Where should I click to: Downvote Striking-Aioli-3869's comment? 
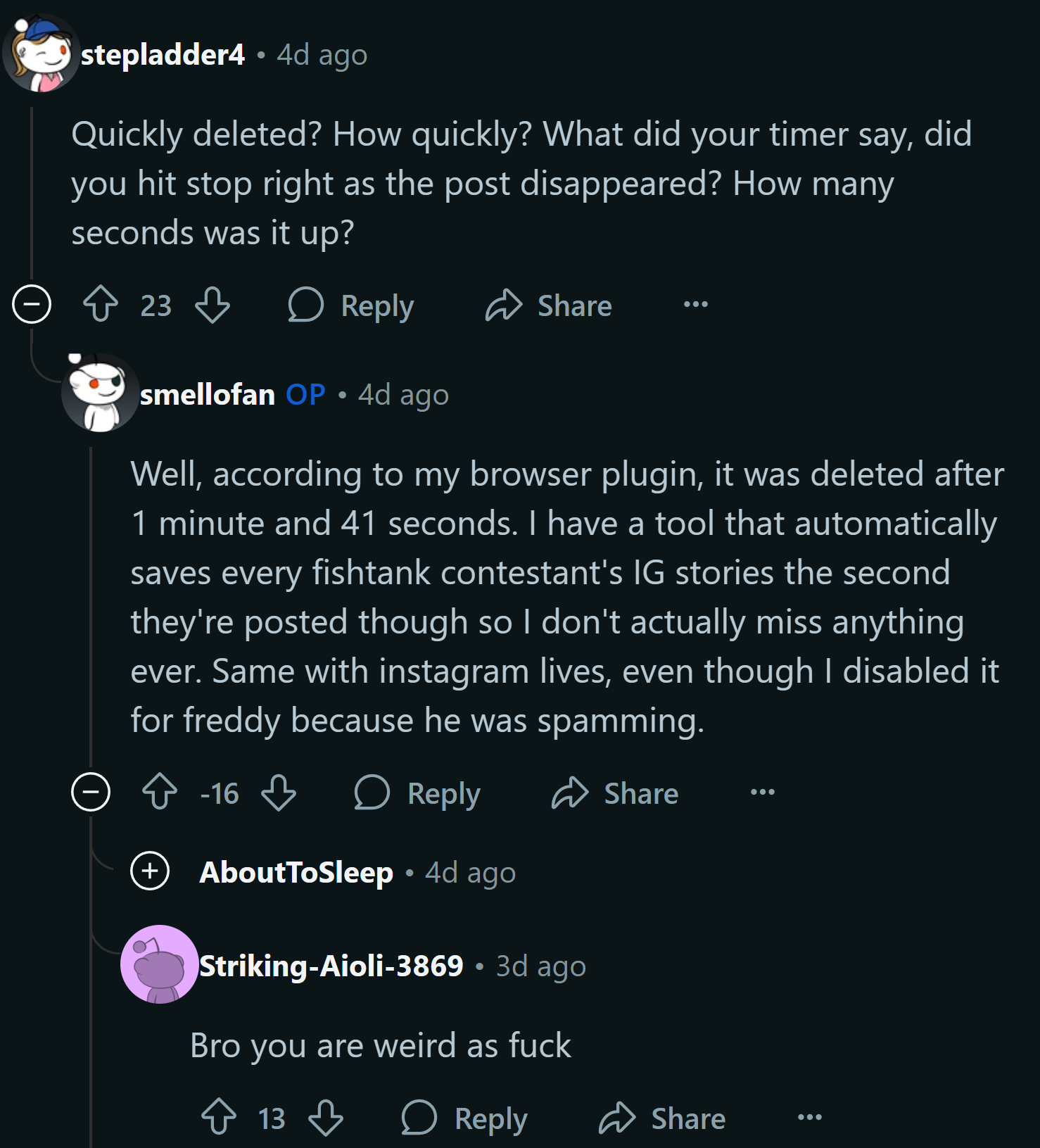(326, 1118)
